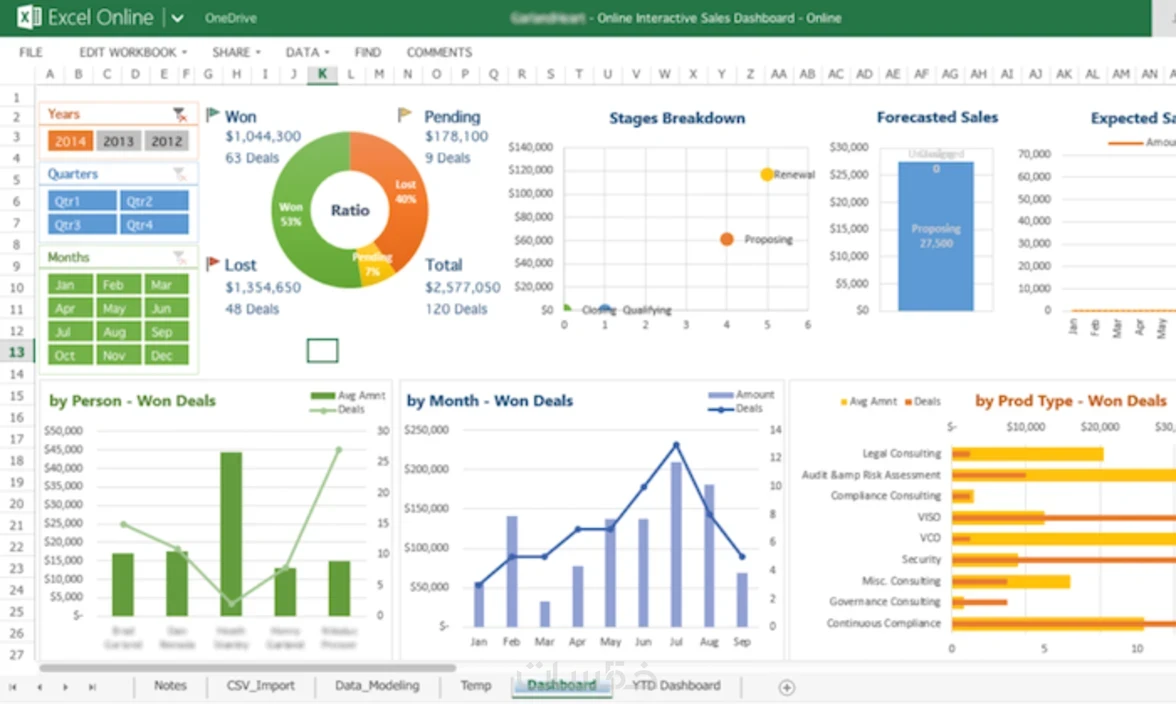
Task: Switch to the YTD Dashboard sheet tab
Action: pyautogui.click(x=676, y=685)
